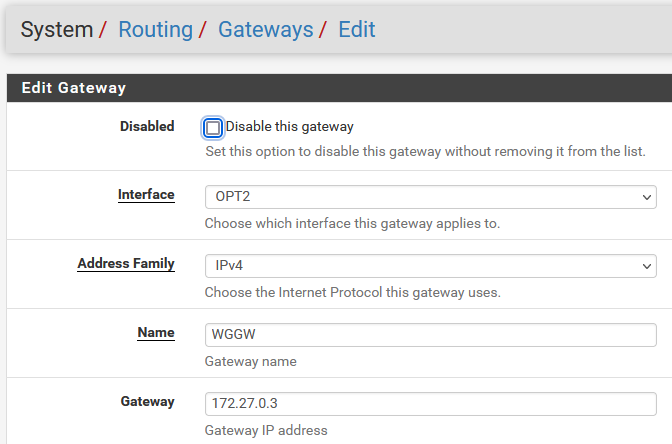The height and width of the screenshot is (444, 672).
Task: Click the 'Gateway name' help text
Action: click(250, 361)
